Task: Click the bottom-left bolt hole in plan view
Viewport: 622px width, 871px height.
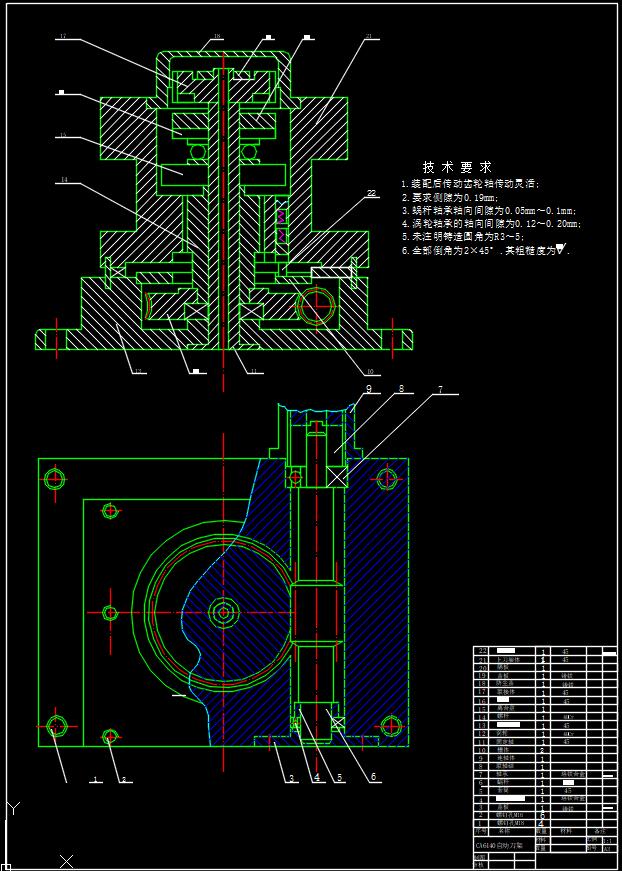Action: coord(56,725)
